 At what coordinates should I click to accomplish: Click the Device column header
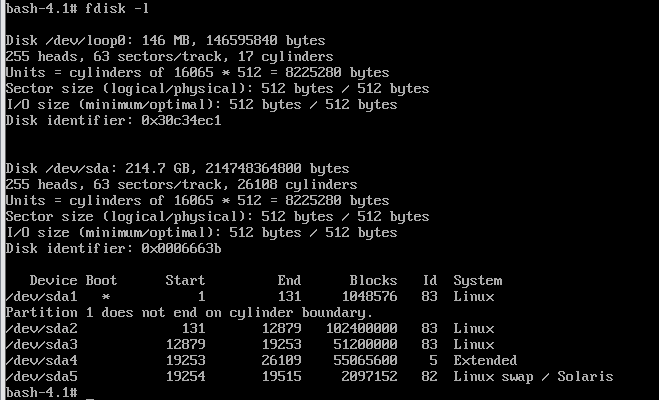tap(53, 280)
